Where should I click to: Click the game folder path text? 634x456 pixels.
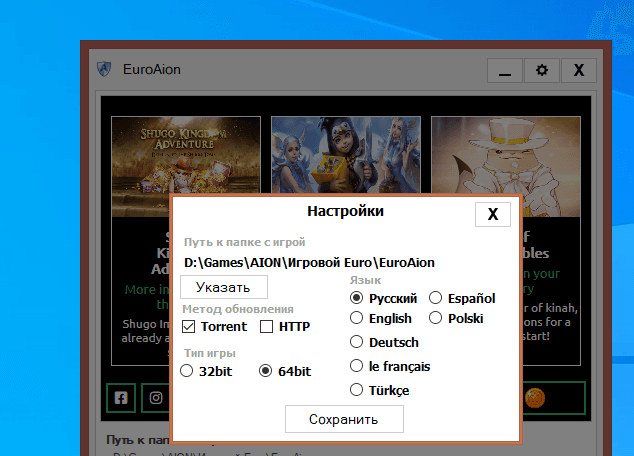click(x=309, y=263)
